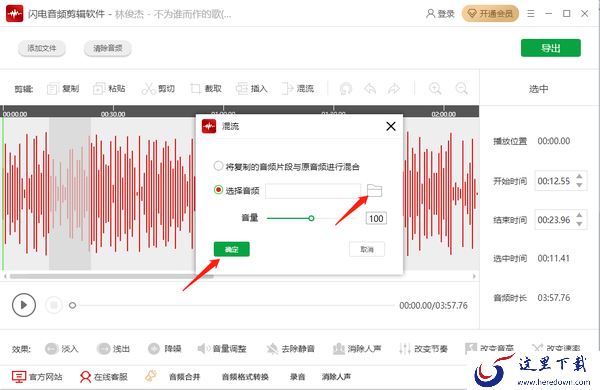Open the hamburger menu in title bar

pos(531,14)
